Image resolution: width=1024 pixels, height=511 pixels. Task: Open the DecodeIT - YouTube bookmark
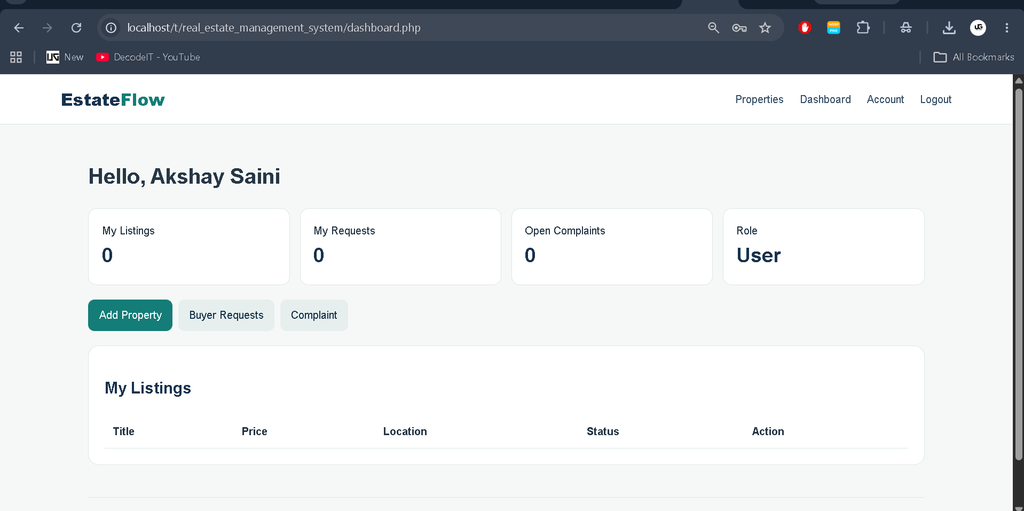[148, 57]
